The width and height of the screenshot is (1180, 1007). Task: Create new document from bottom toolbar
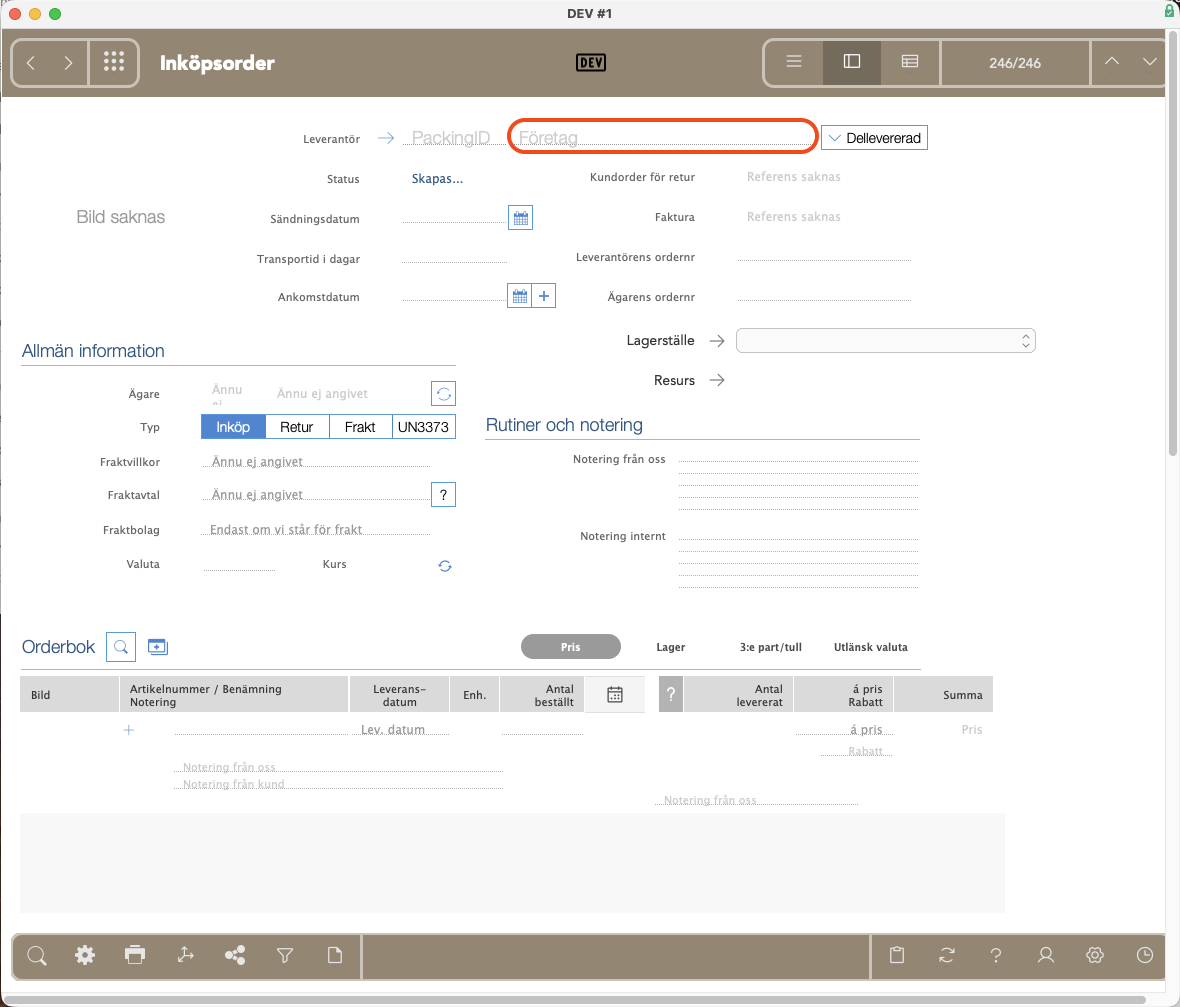(x=335, y=955)
